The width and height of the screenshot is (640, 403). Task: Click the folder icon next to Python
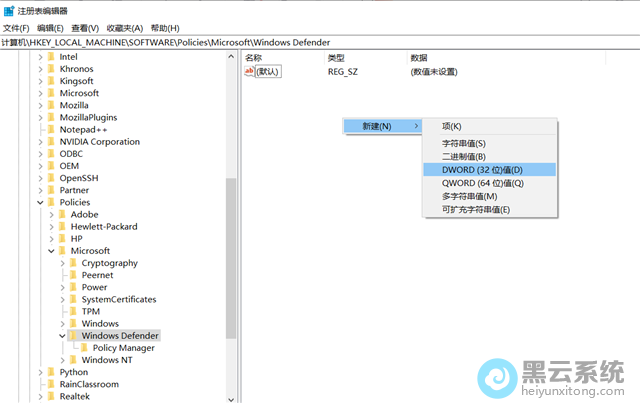click(x=50, y=372)
